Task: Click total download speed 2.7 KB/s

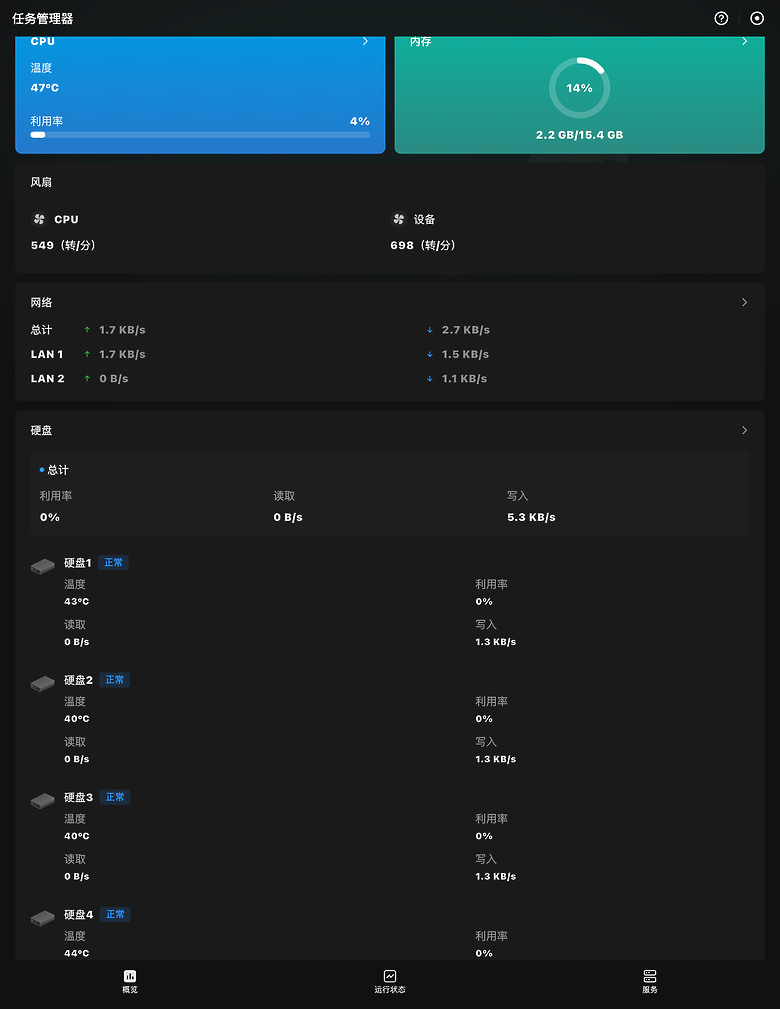Action: [466, 329]
